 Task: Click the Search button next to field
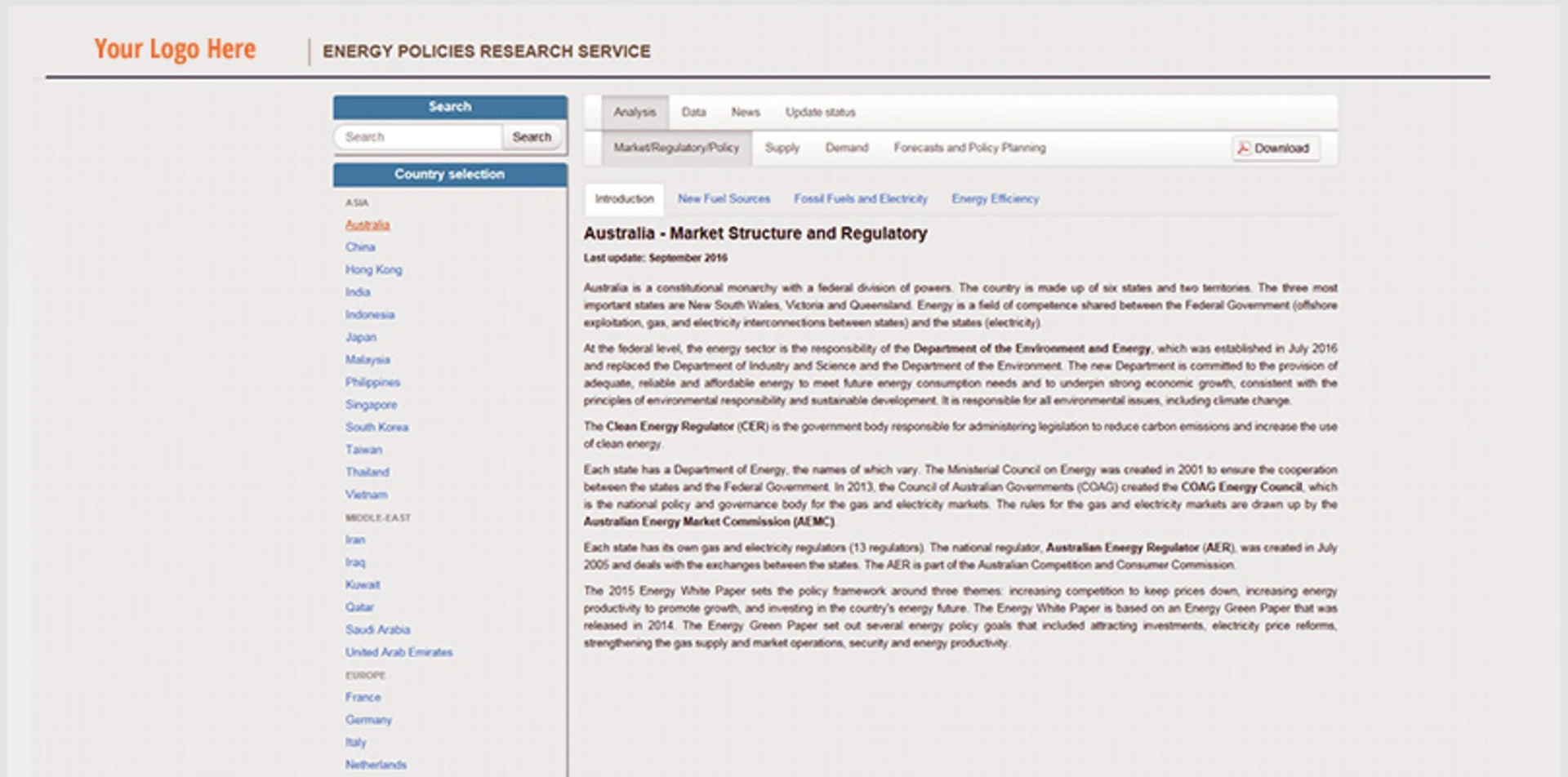point(532,136)
